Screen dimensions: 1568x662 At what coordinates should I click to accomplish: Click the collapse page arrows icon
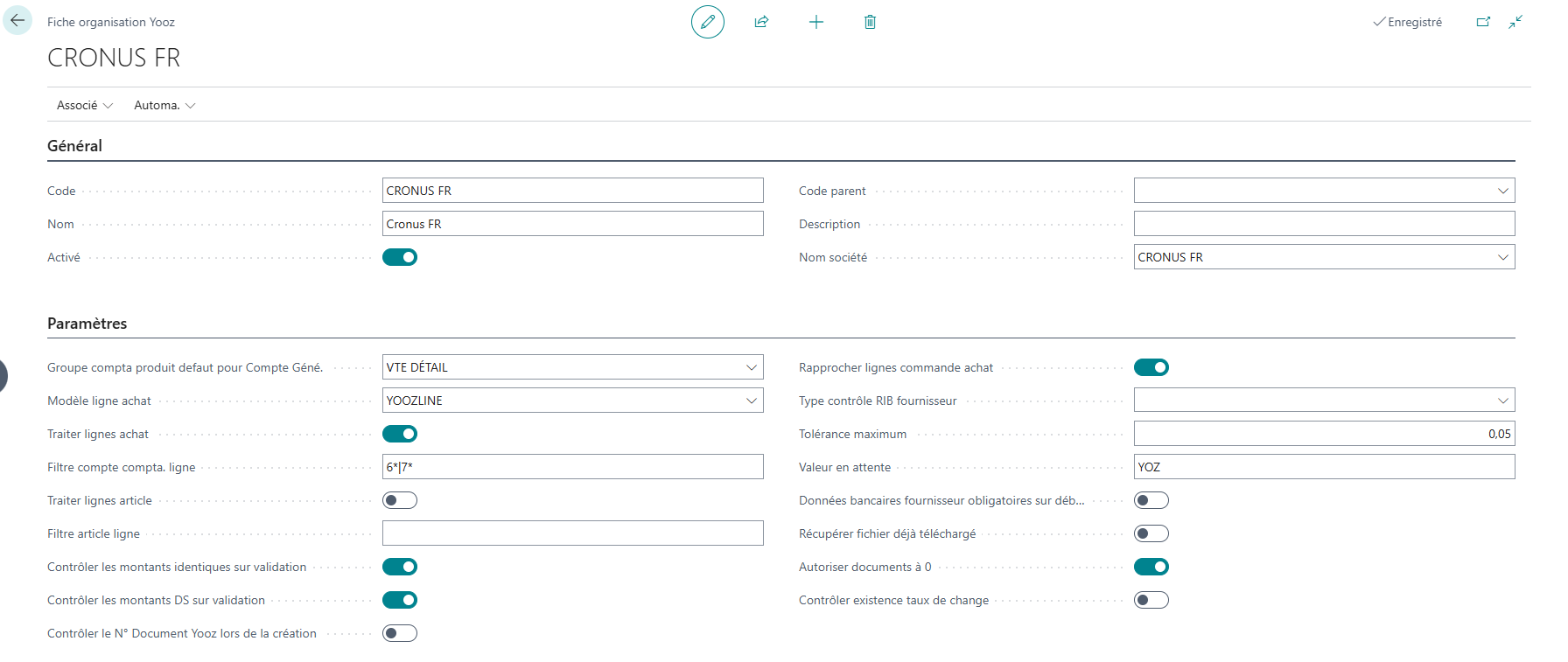1515,22
